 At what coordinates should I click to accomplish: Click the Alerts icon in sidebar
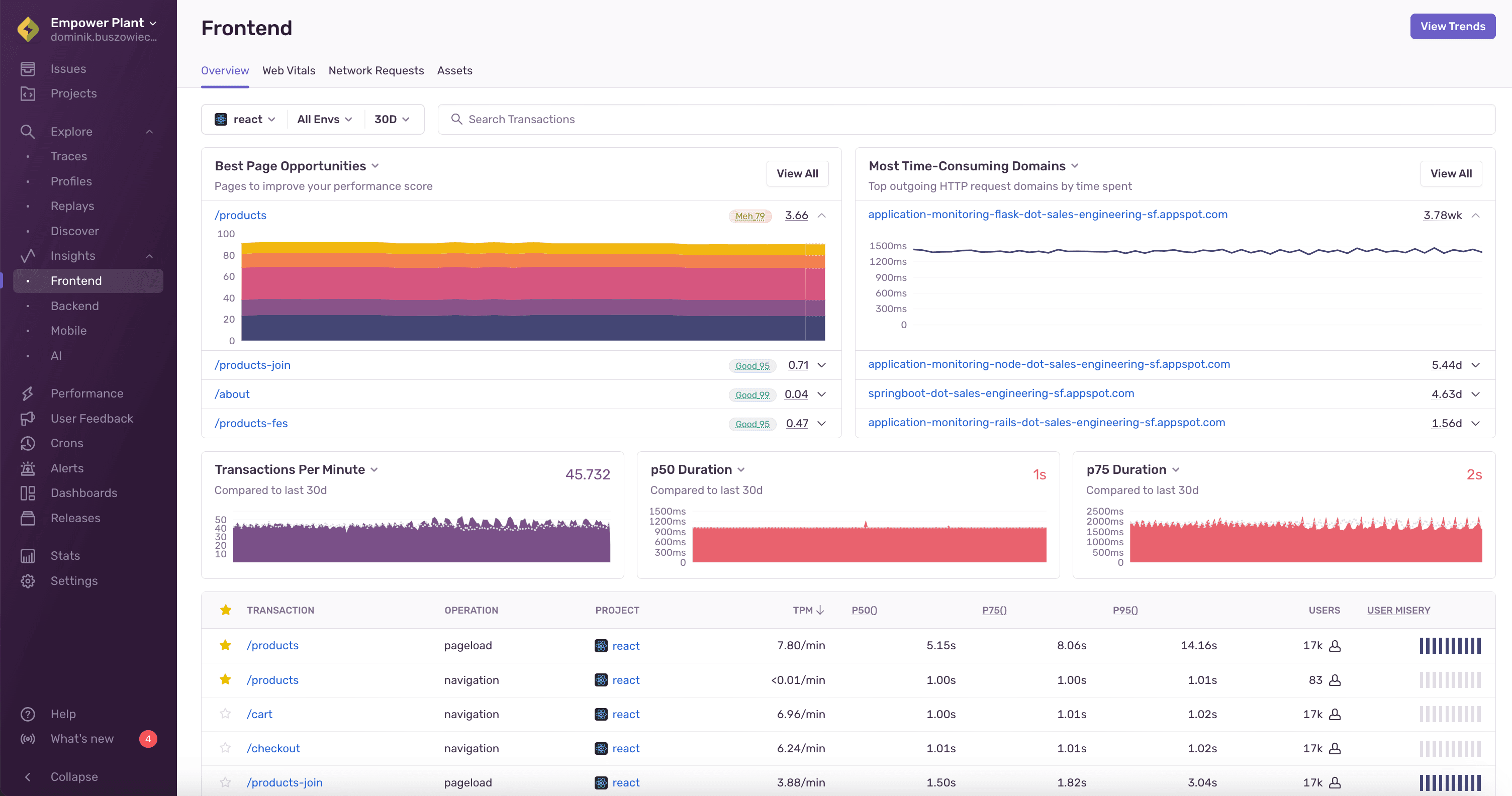(27, 467)
